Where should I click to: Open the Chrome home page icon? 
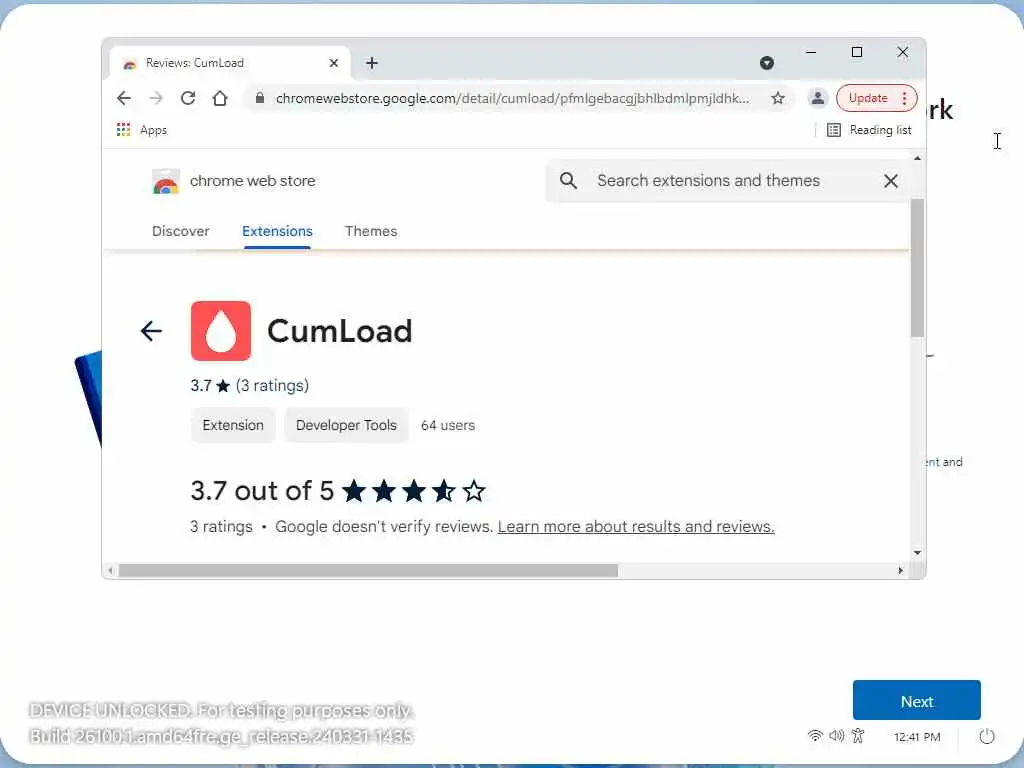(x=220, y=99)
